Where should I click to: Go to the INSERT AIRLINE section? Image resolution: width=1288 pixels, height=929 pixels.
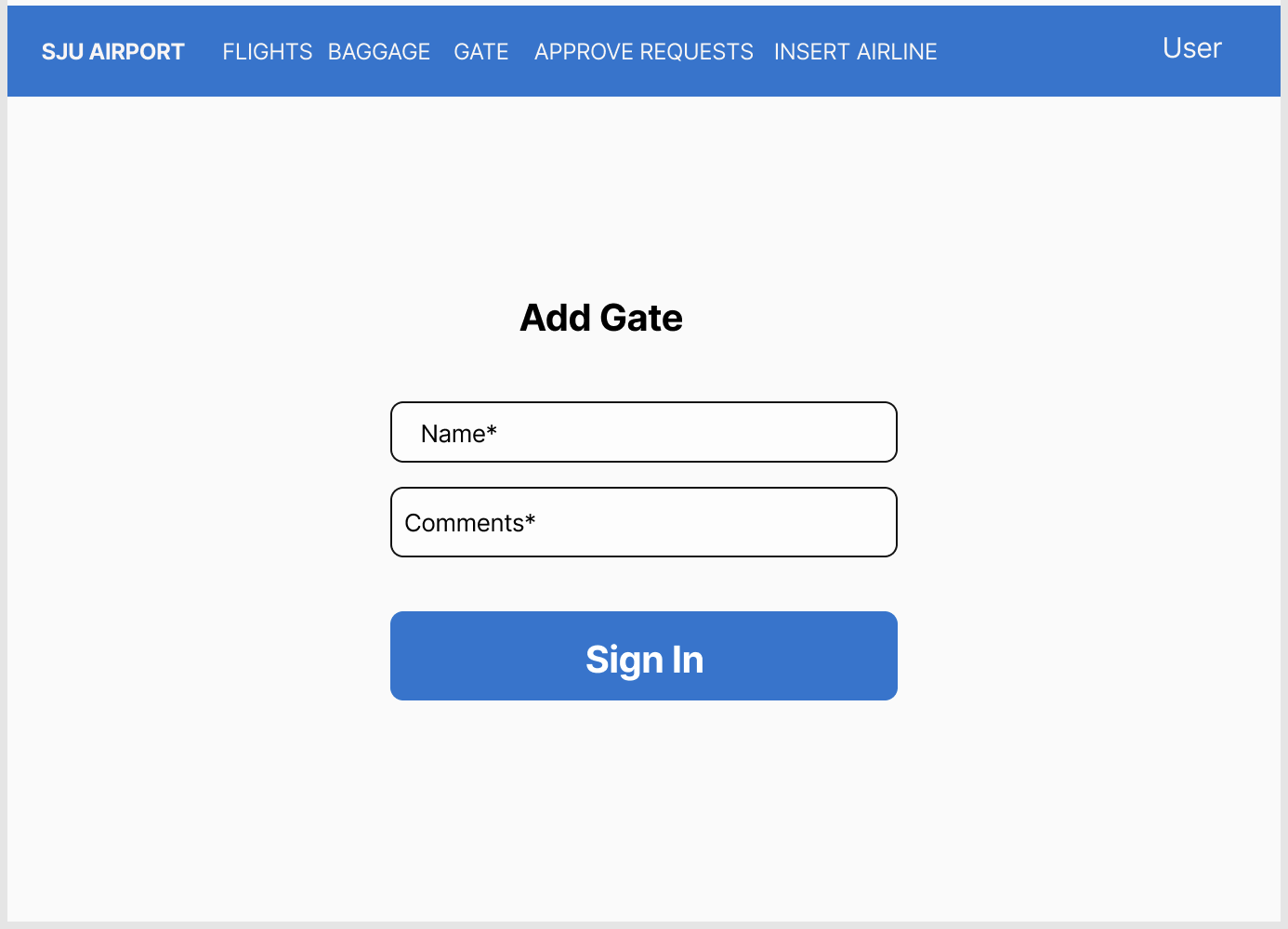click(856, 51)
